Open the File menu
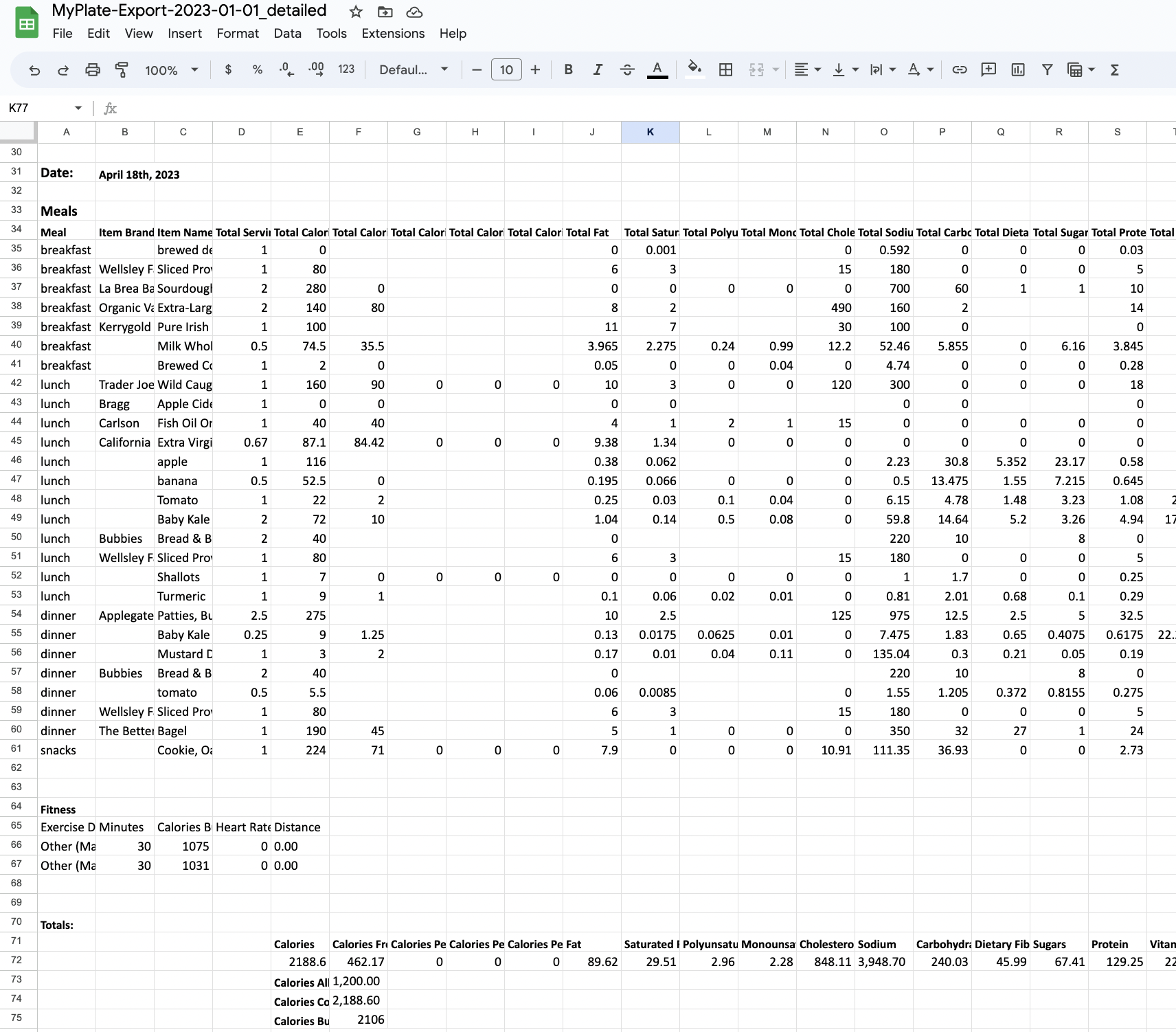The image size is (1176, 1032). click(63, 33)
